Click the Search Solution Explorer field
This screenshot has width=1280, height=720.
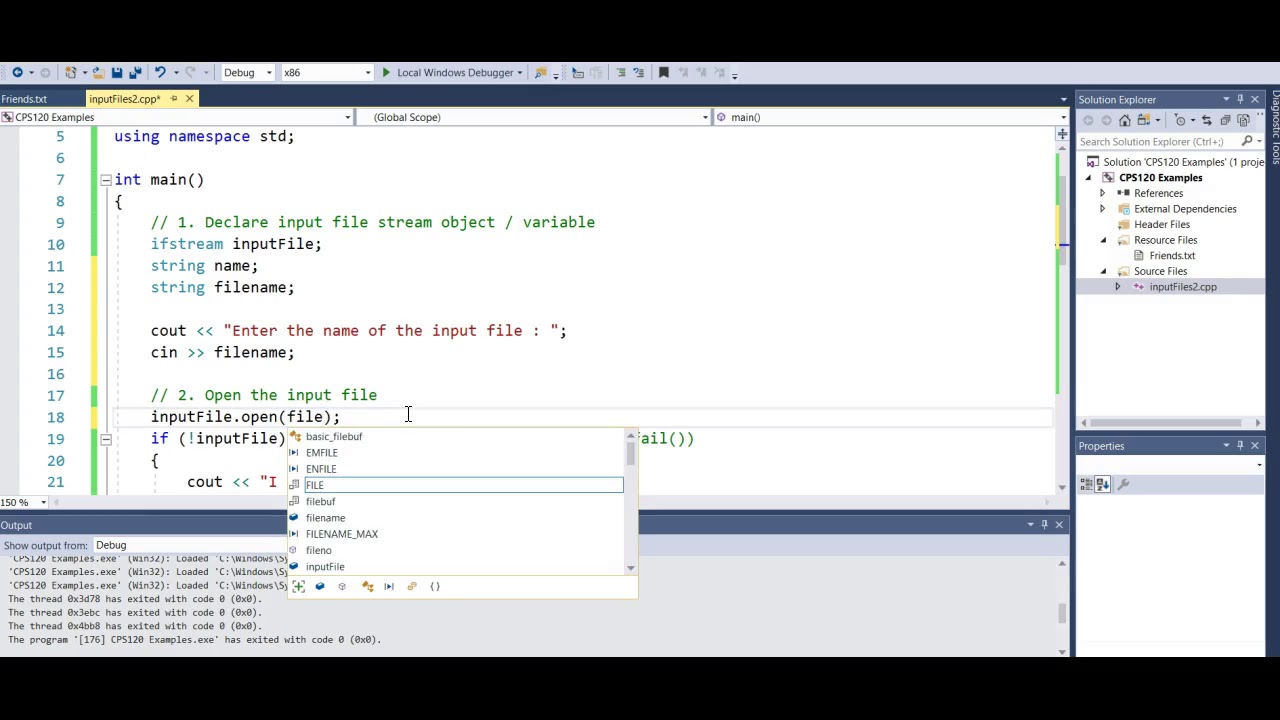[1157, 141]
